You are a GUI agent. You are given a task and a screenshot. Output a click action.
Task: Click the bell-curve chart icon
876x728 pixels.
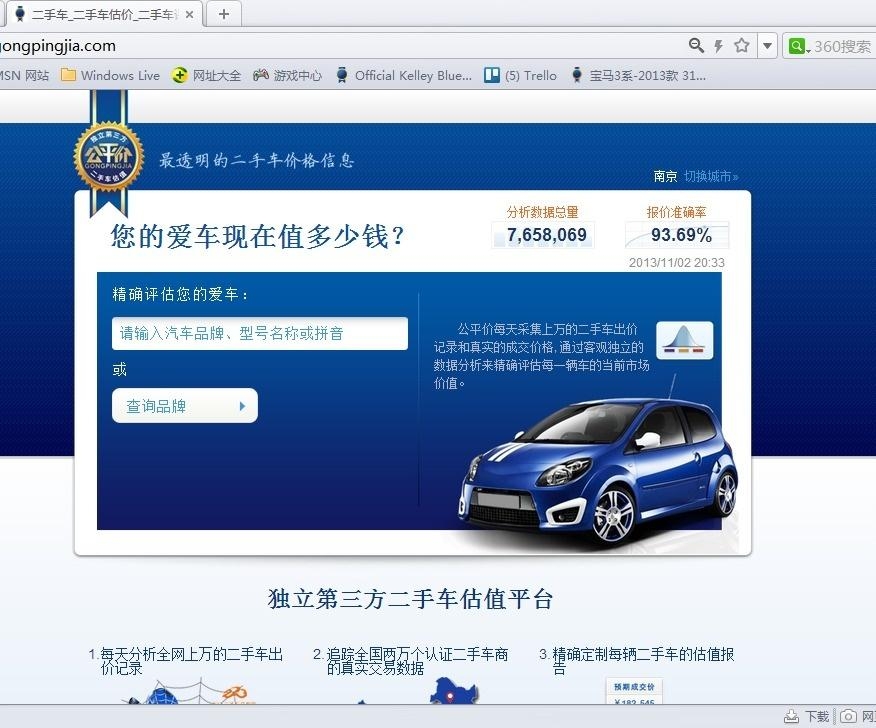coord(684,340)
